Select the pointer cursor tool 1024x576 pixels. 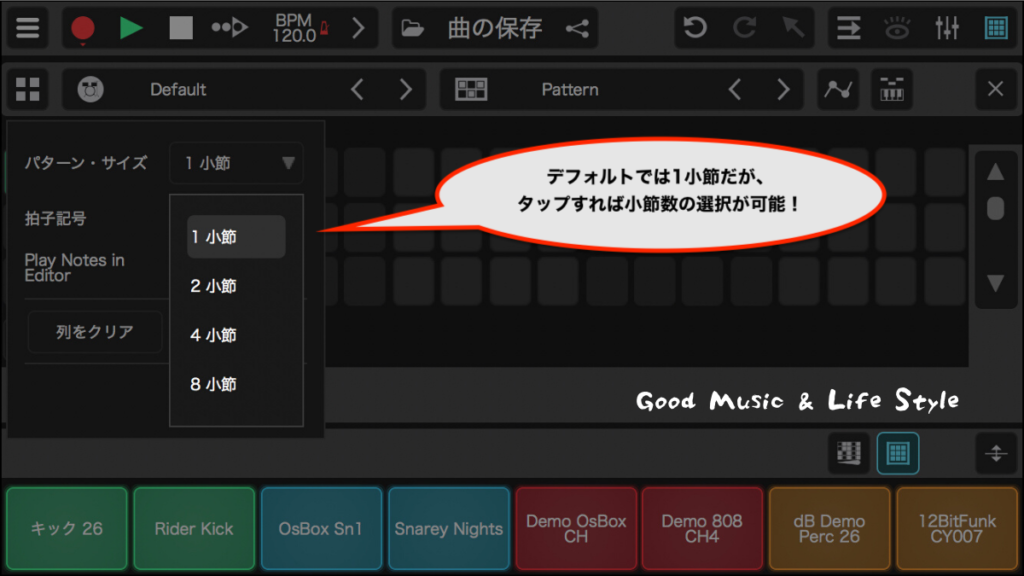(x=793, y=28)
